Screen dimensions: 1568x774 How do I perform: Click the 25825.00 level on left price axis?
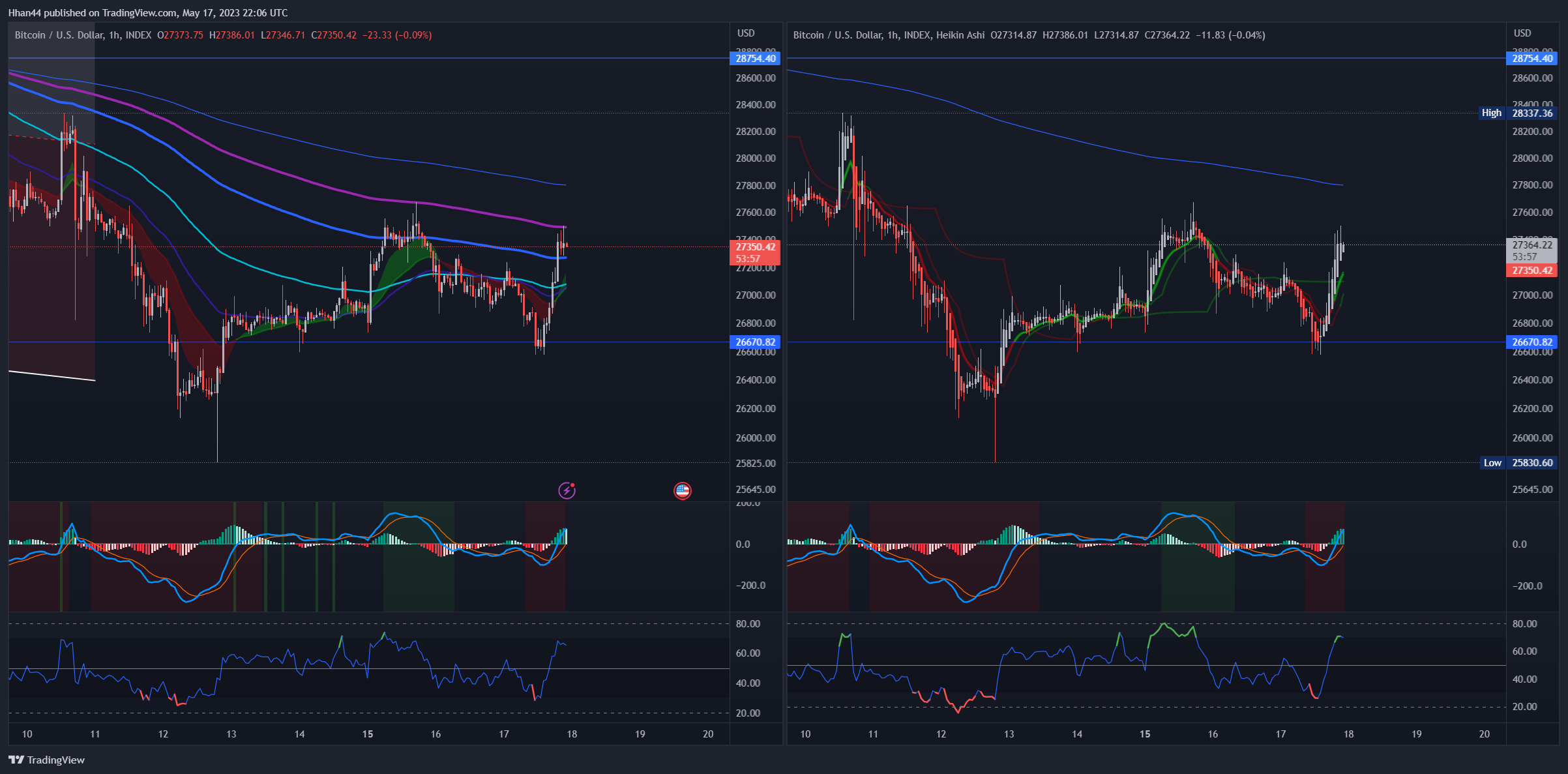[x=756, y=464]
